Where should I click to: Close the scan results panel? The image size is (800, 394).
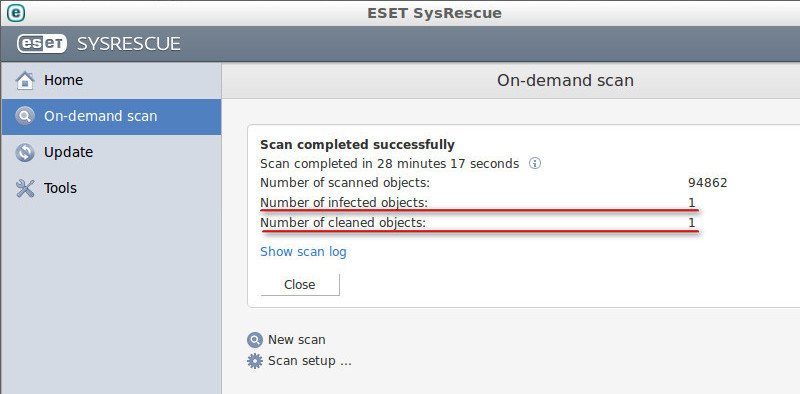pyautogui.click(x=300, y=285)
